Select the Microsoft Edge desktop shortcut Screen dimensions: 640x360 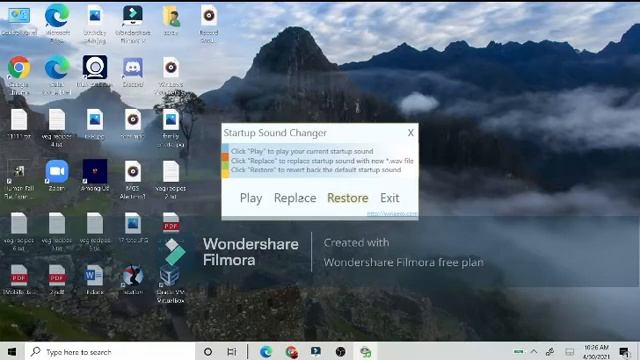[x=57, y=23]
